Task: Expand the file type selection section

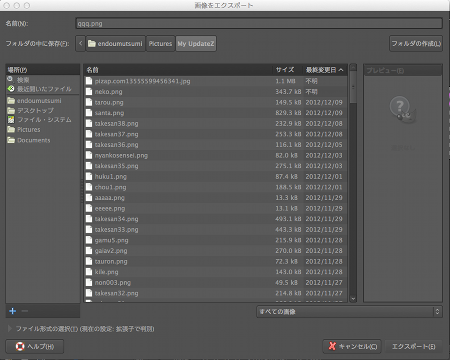Action: (10, 329)
